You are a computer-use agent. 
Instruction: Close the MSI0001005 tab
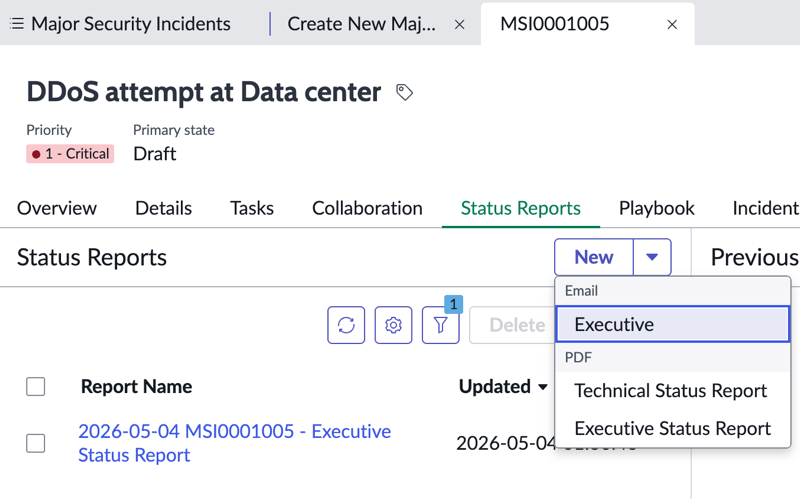[672, 24]
